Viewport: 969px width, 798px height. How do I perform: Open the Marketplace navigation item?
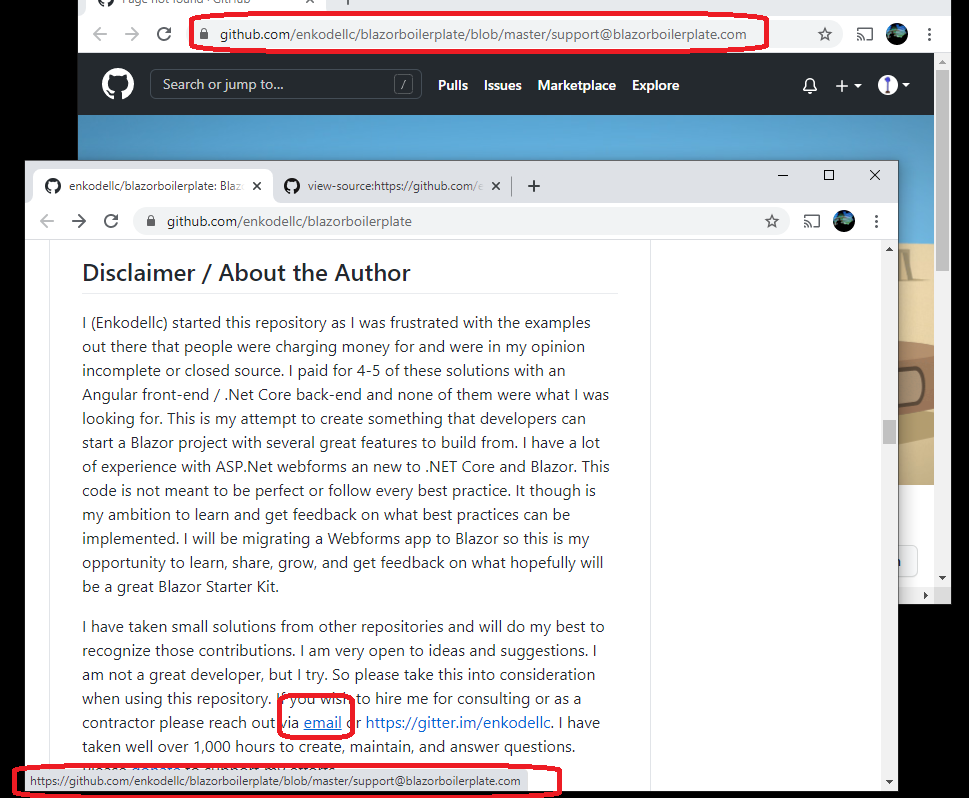[x=576, y=86]
